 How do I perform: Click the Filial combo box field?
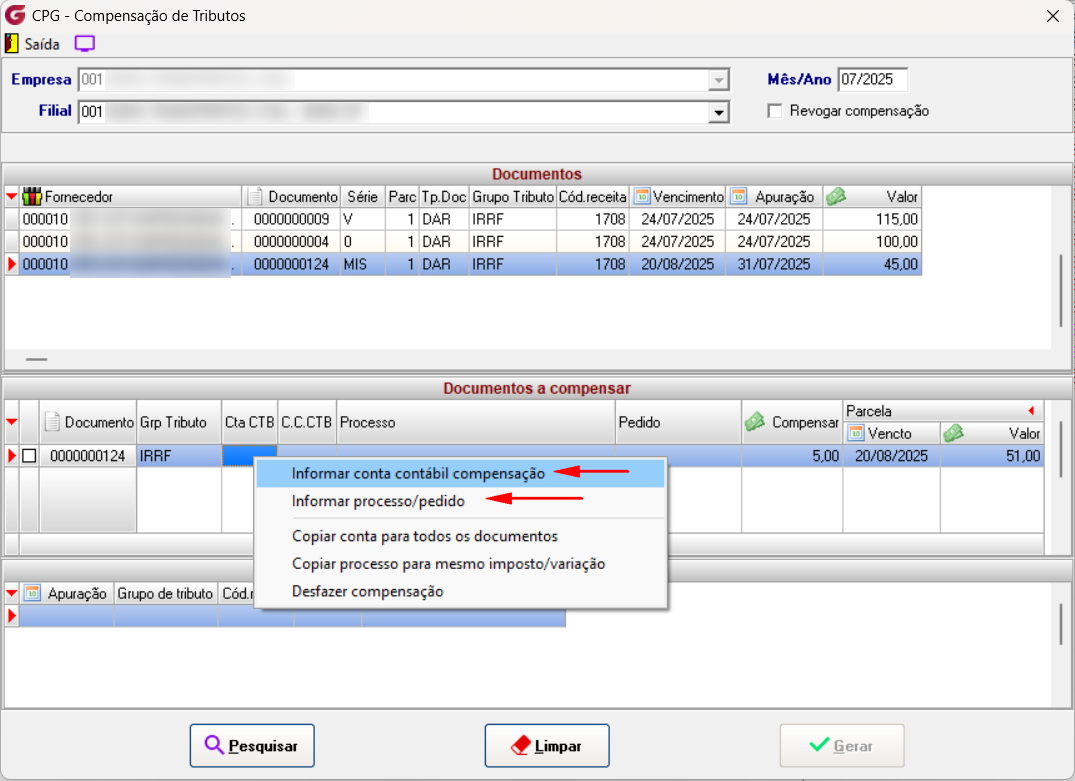point(404,112)
